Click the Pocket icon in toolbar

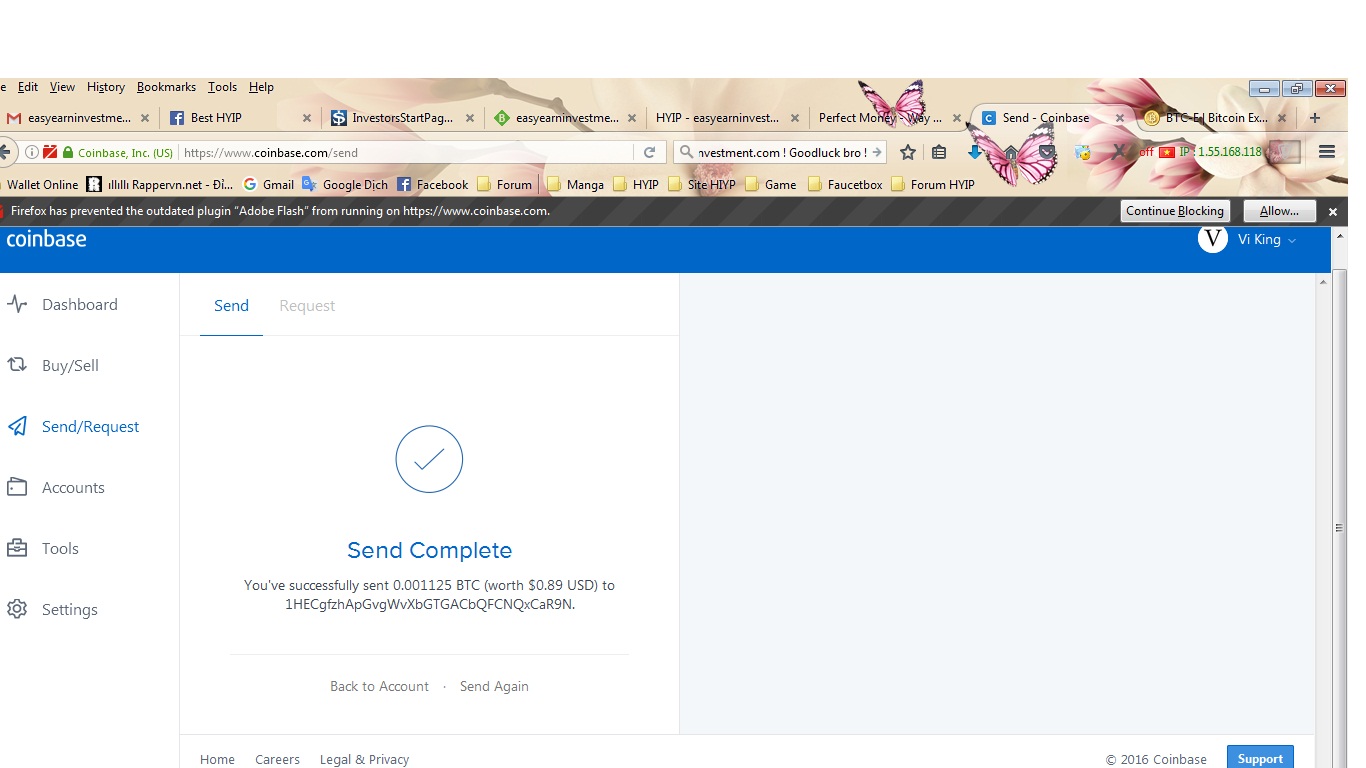(x=1046, y=152)
